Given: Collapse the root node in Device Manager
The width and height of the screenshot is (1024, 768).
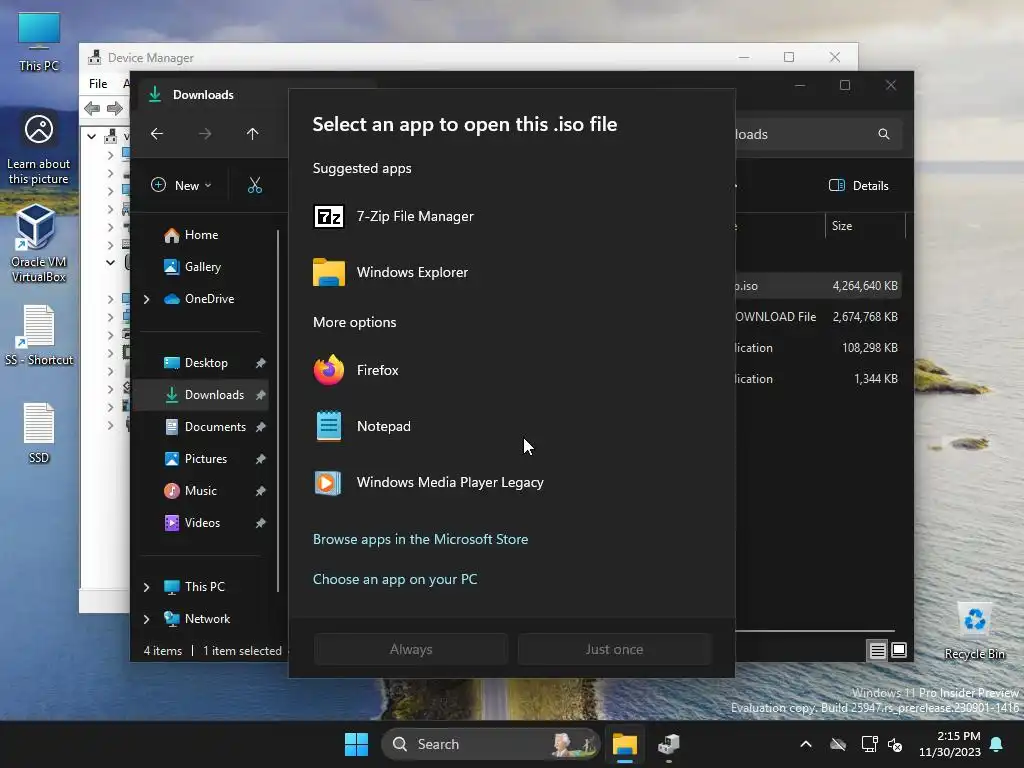Looking at the screenshot, I should [92, 136].
